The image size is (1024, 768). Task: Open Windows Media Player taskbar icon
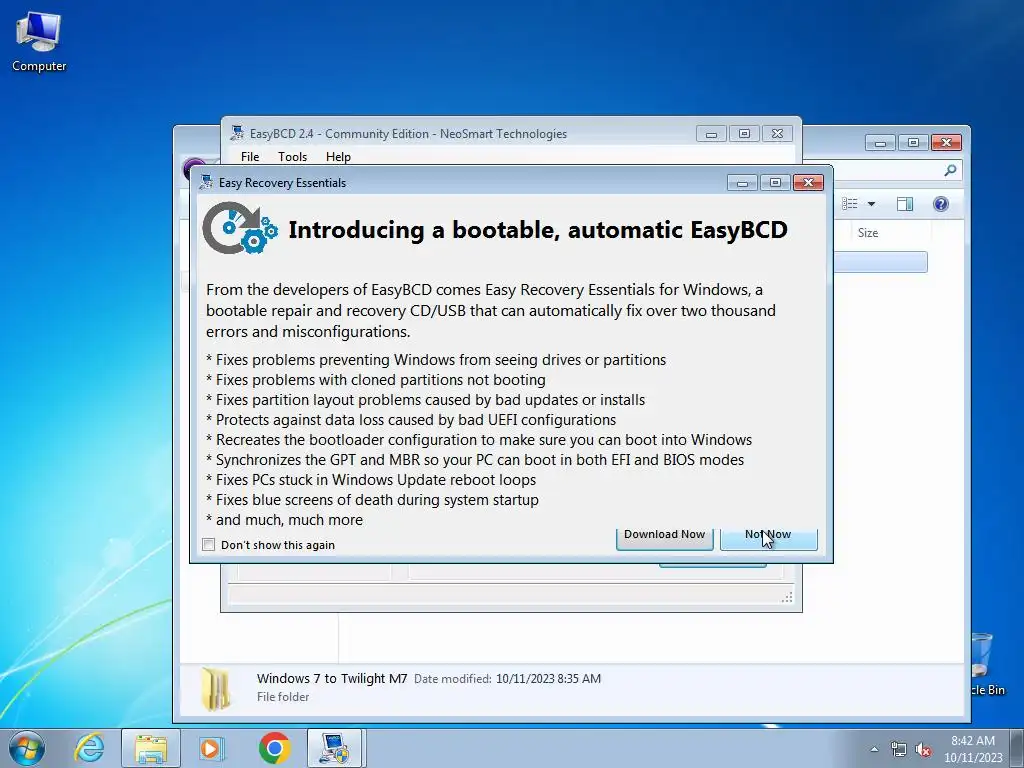212,748
